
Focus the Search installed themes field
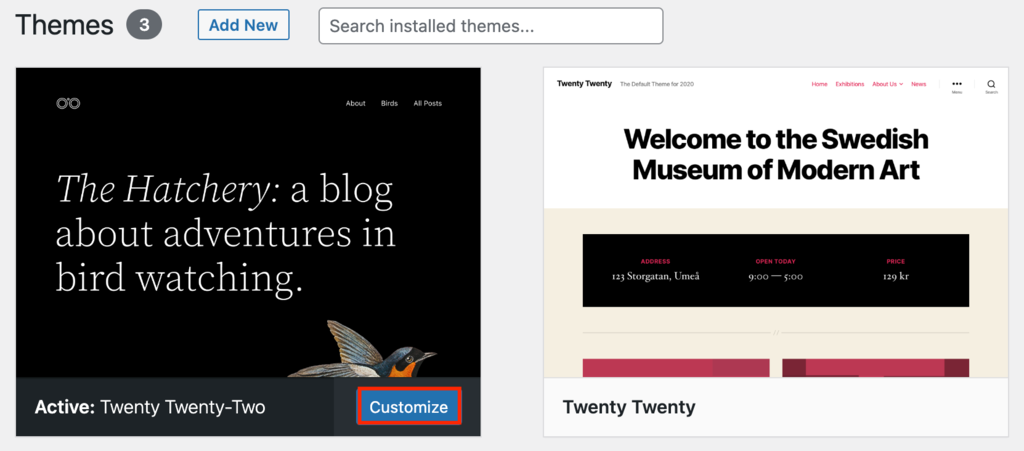[491, 26]
